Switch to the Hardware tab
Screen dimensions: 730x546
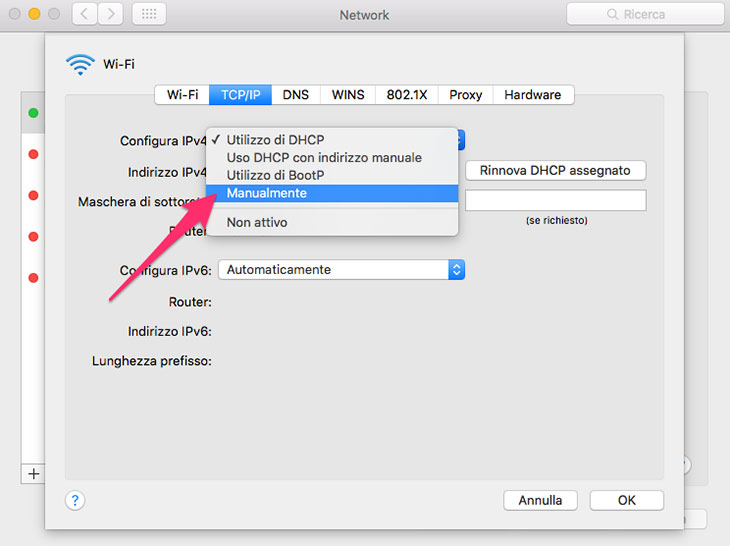532,95
